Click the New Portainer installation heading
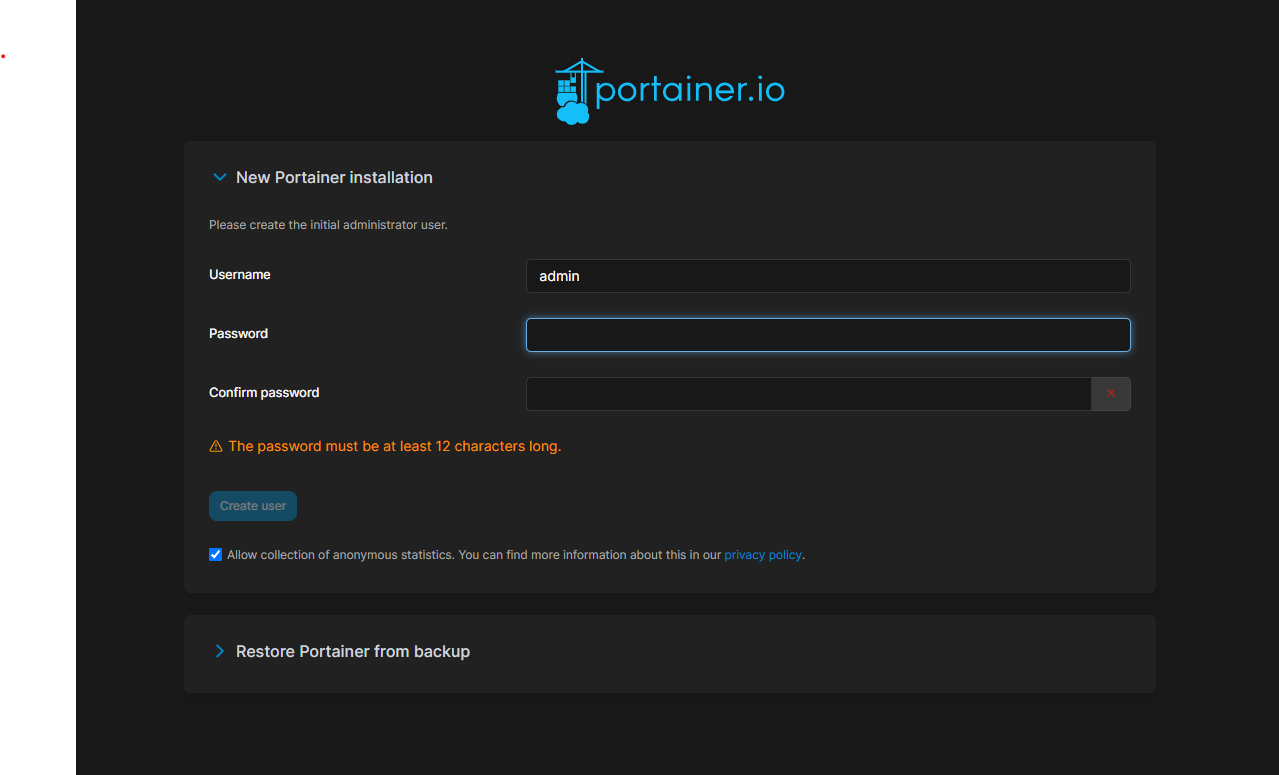 [334, 178]
